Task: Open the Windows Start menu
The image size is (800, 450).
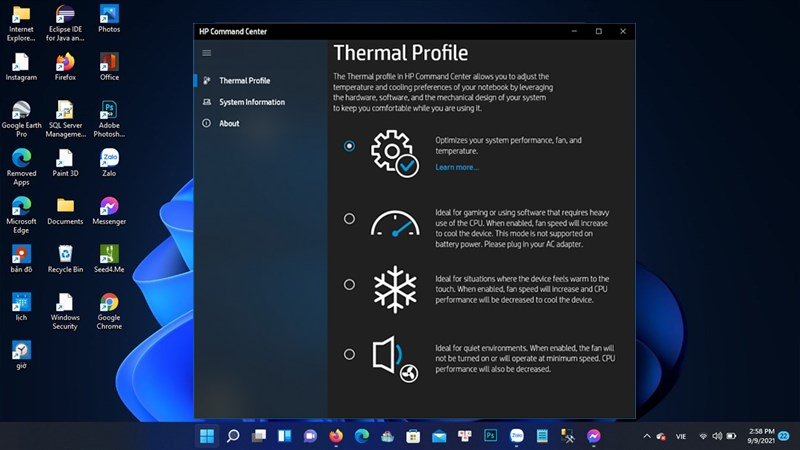Action: point(207,436)
